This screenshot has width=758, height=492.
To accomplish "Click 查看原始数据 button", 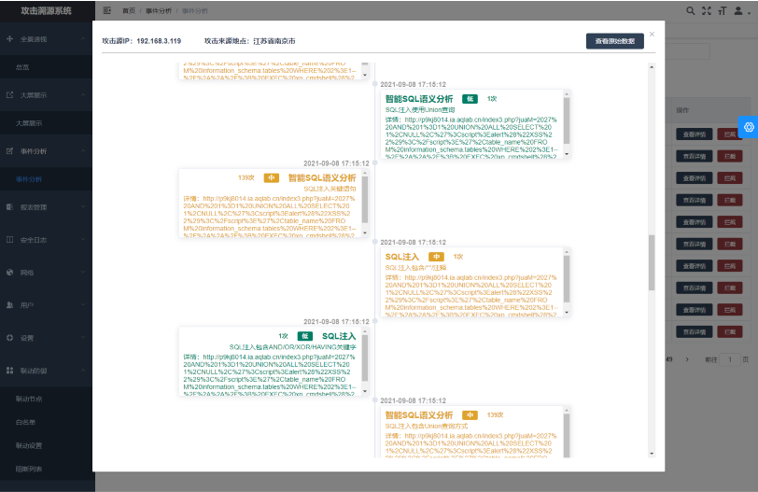I will click(x=614, y=41).
